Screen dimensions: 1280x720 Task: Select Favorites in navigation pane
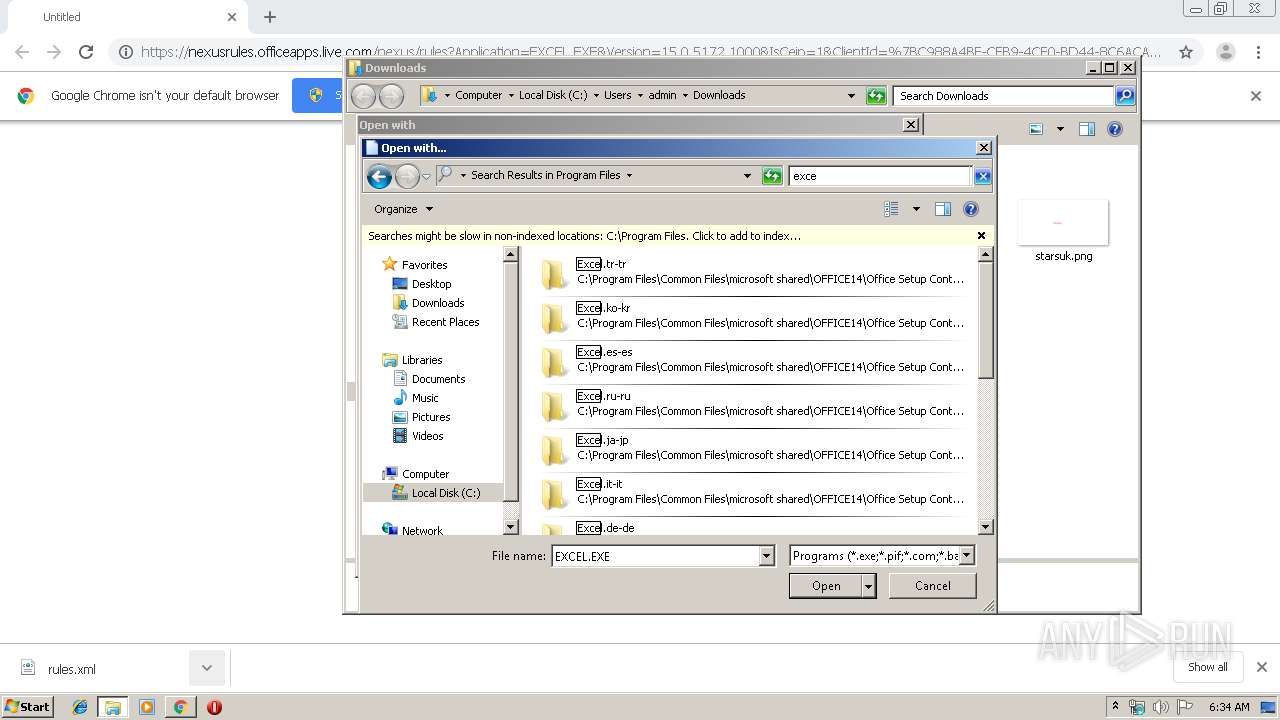424,265
